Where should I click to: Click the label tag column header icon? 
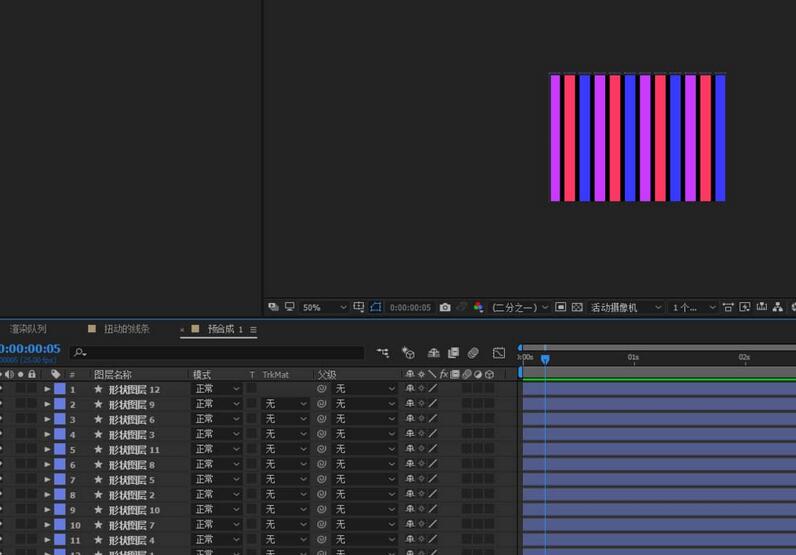click(x=55, y=374)
